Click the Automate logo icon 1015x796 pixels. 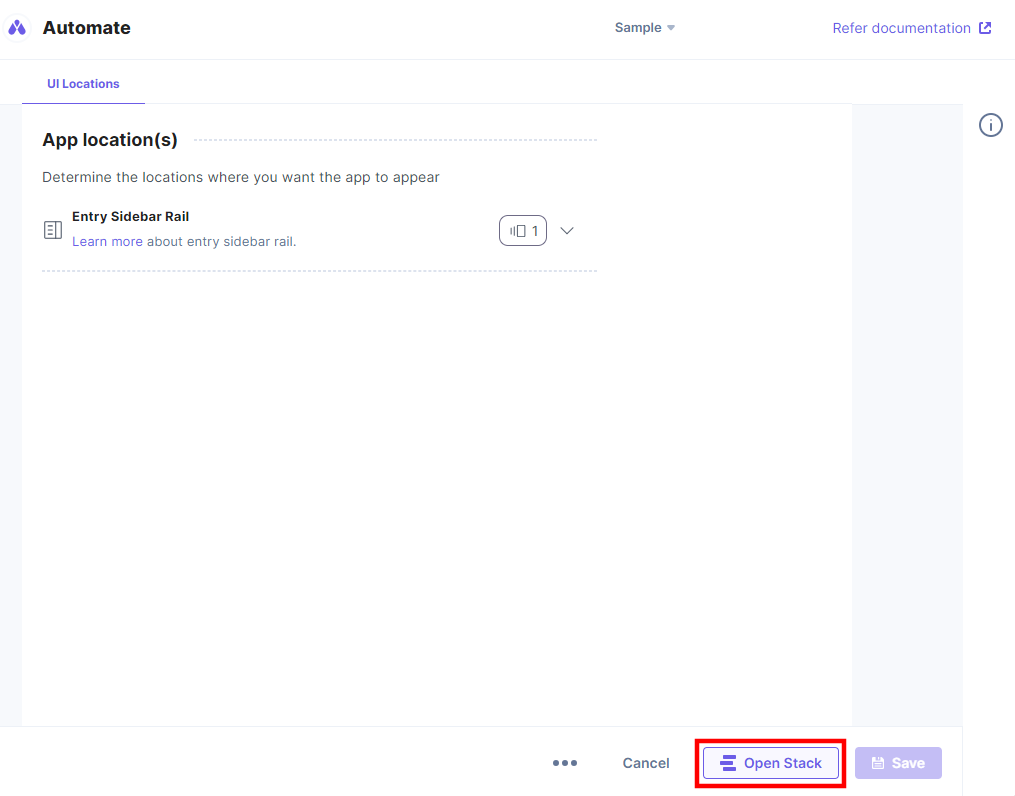pyautogui.click(x=16, y=27)
